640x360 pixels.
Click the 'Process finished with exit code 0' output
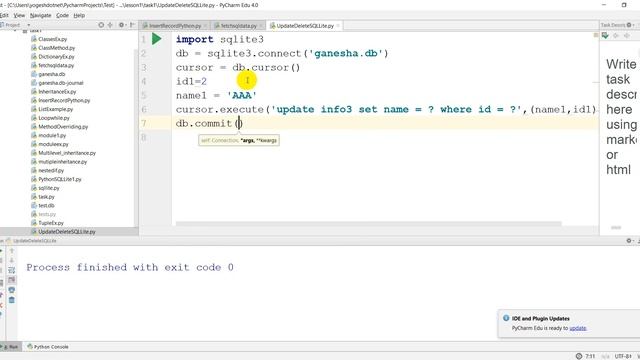click(x=130, y=267)
